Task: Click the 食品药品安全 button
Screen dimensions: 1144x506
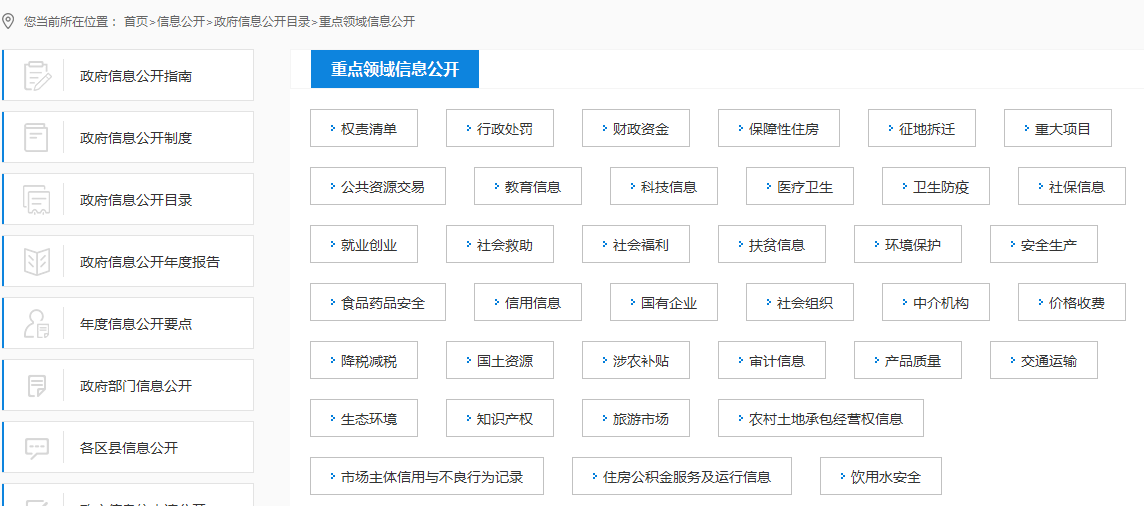Action: [378, 303]
